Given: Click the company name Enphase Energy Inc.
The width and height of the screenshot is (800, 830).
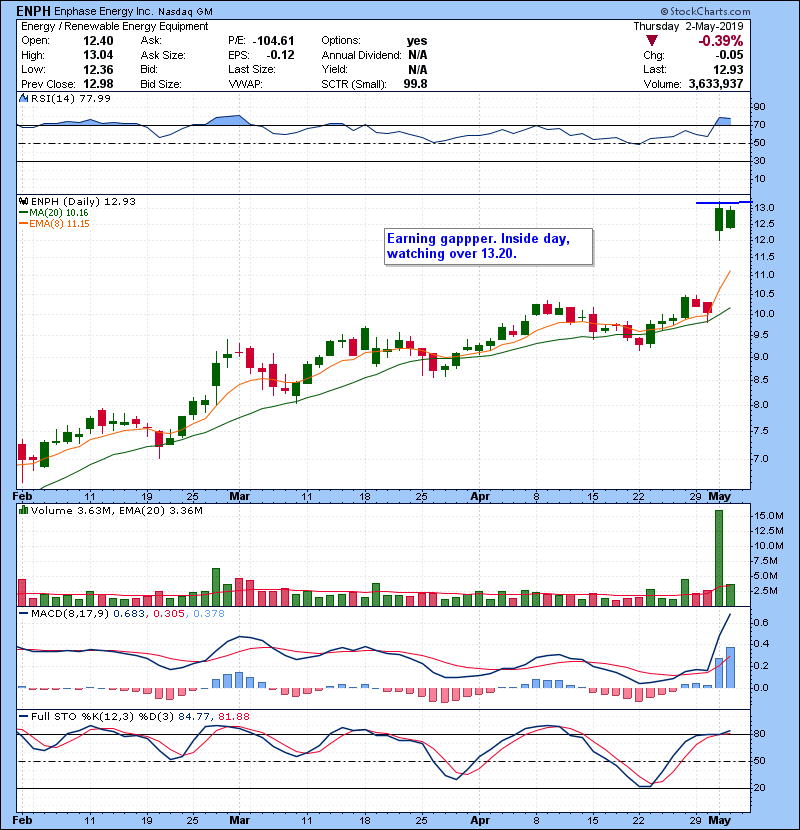Looking at the screenshot, I should (x=104, y=11).
